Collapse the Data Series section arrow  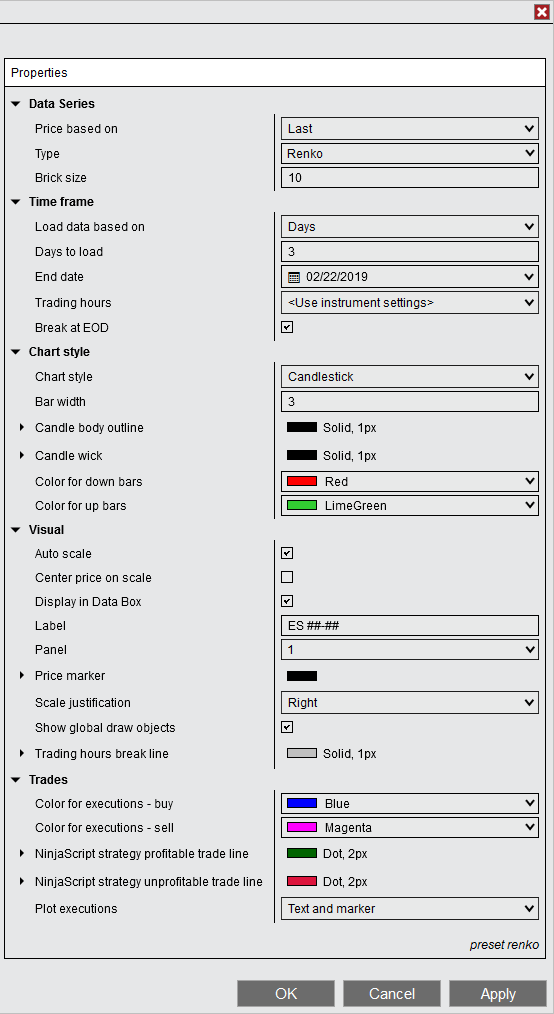(16, 104)
